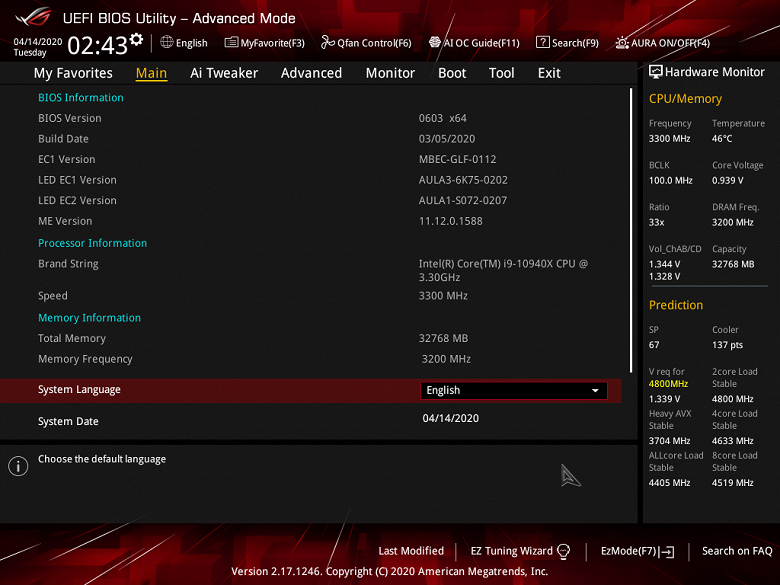Click the CPU Temperature 46°C reading
The image size is (780, 585).
(722, 139)
